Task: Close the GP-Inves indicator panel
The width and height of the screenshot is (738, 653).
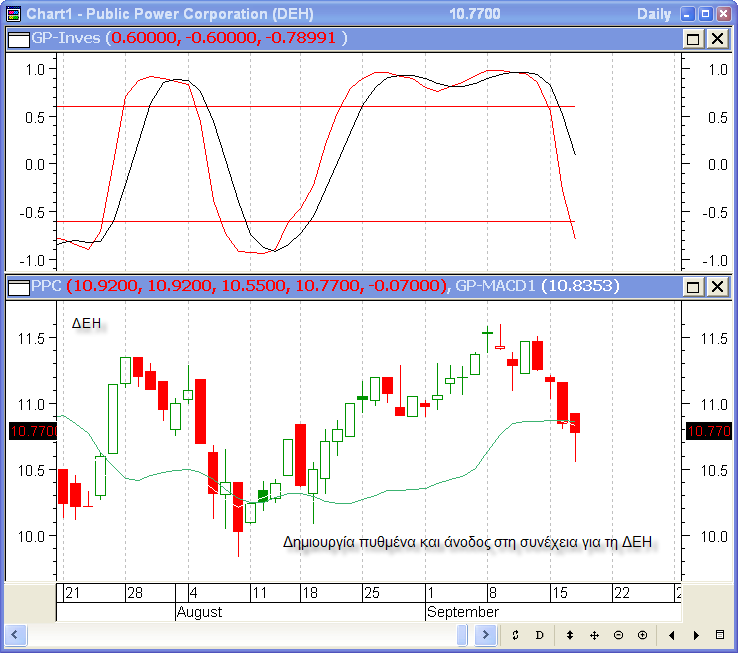Action: coord(717,38)
